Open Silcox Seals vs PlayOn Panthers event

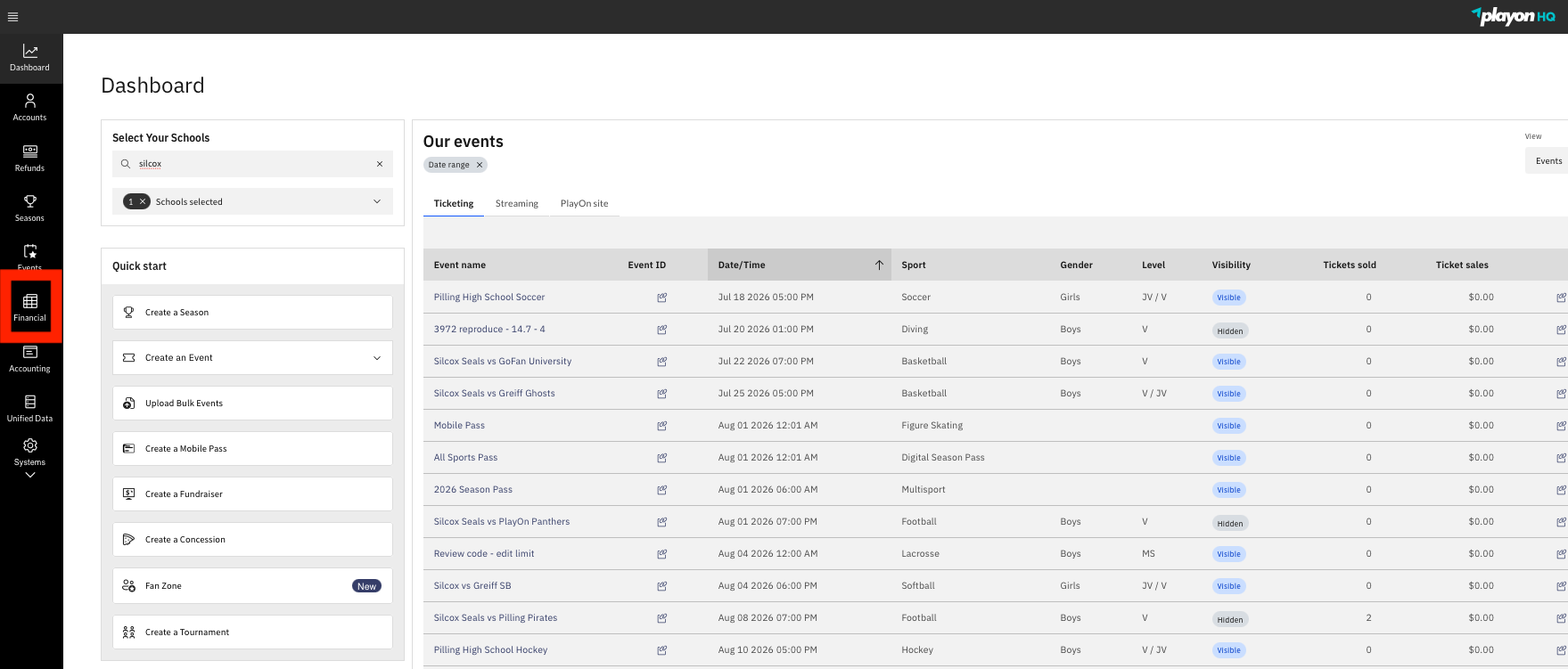(x=502, y=522)
